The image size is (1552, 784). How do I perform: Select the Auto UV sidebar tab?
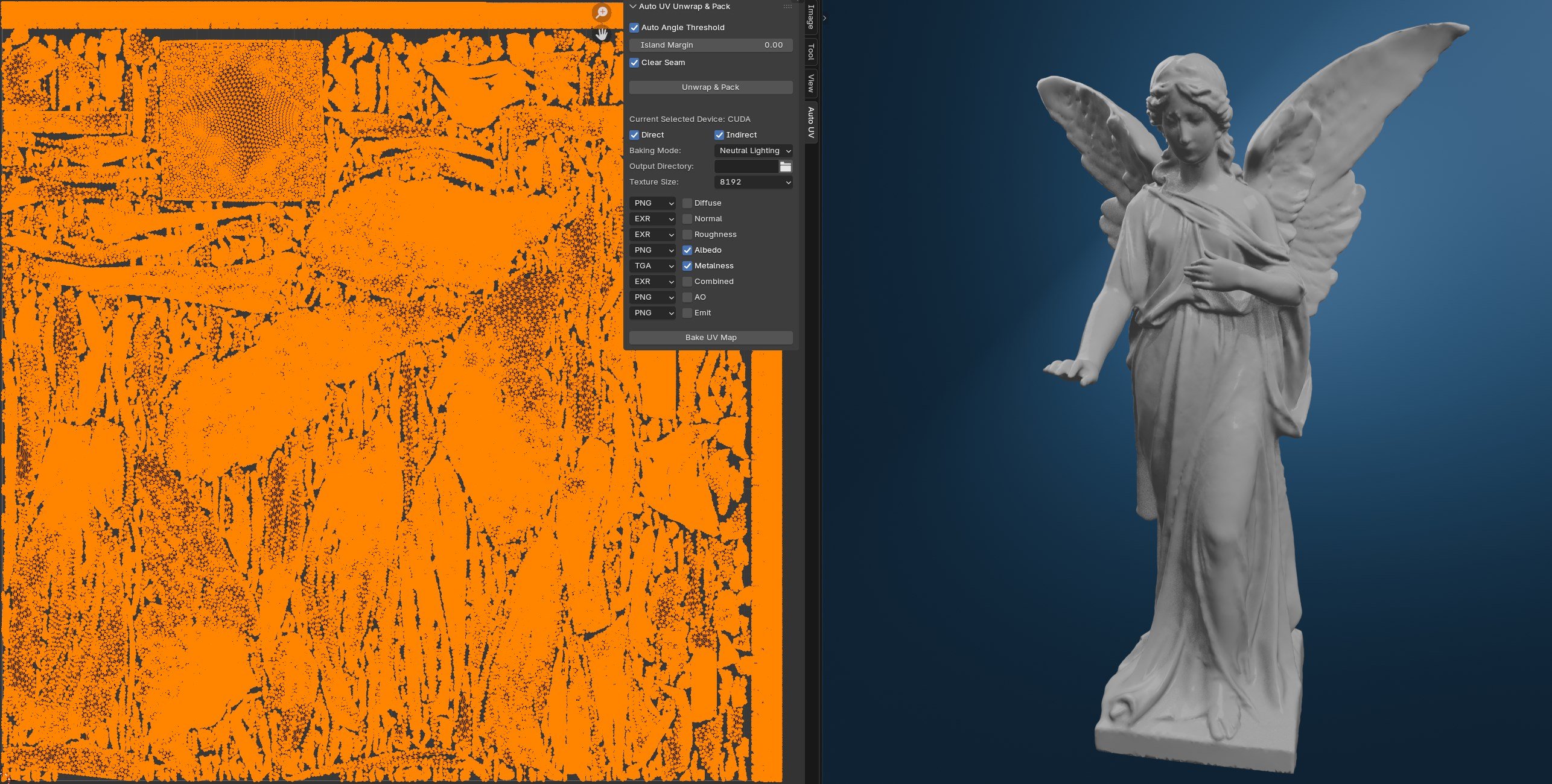[x=811, y=122]
